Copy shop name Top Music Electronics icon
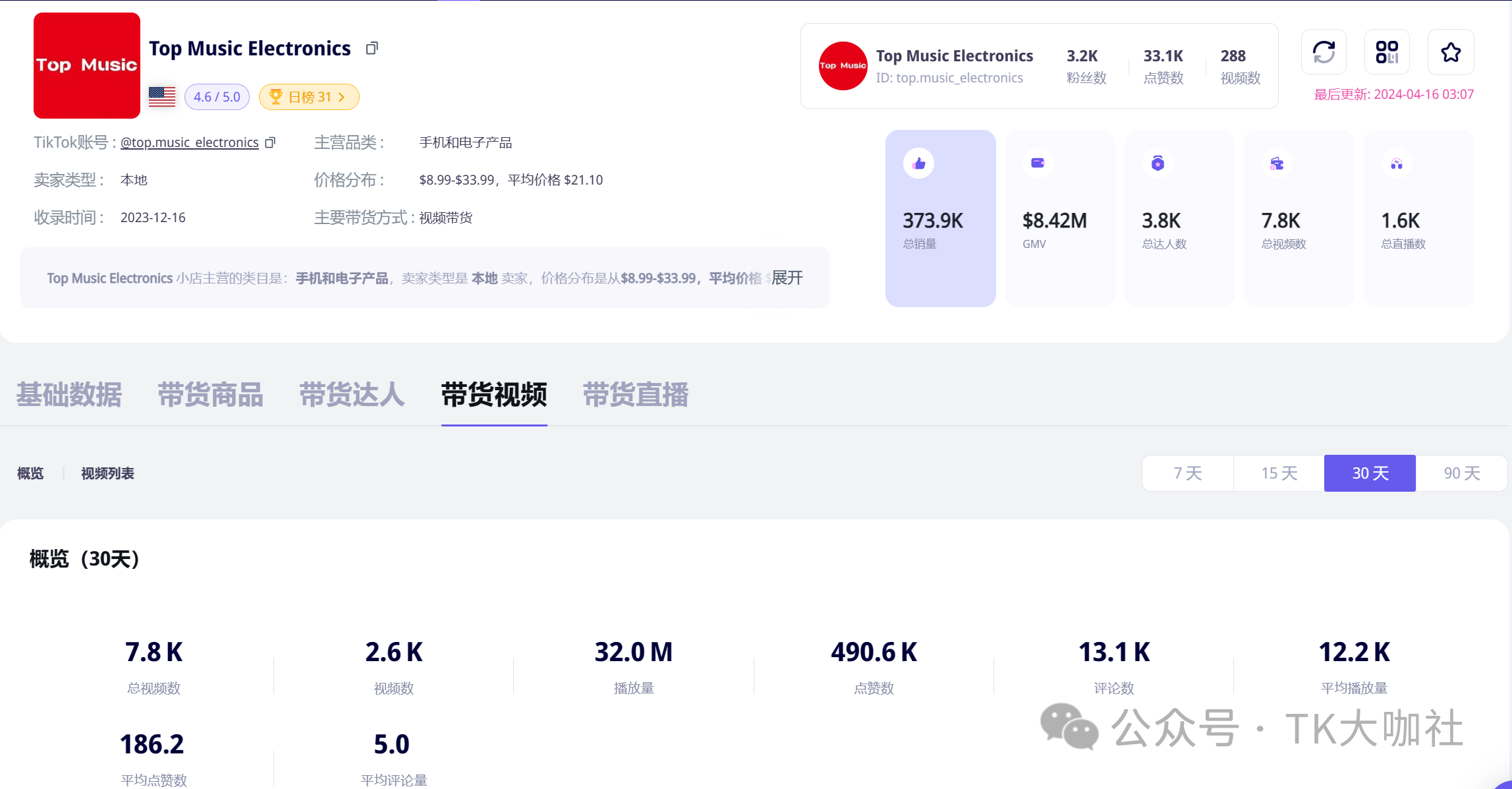 click(372, 48)
